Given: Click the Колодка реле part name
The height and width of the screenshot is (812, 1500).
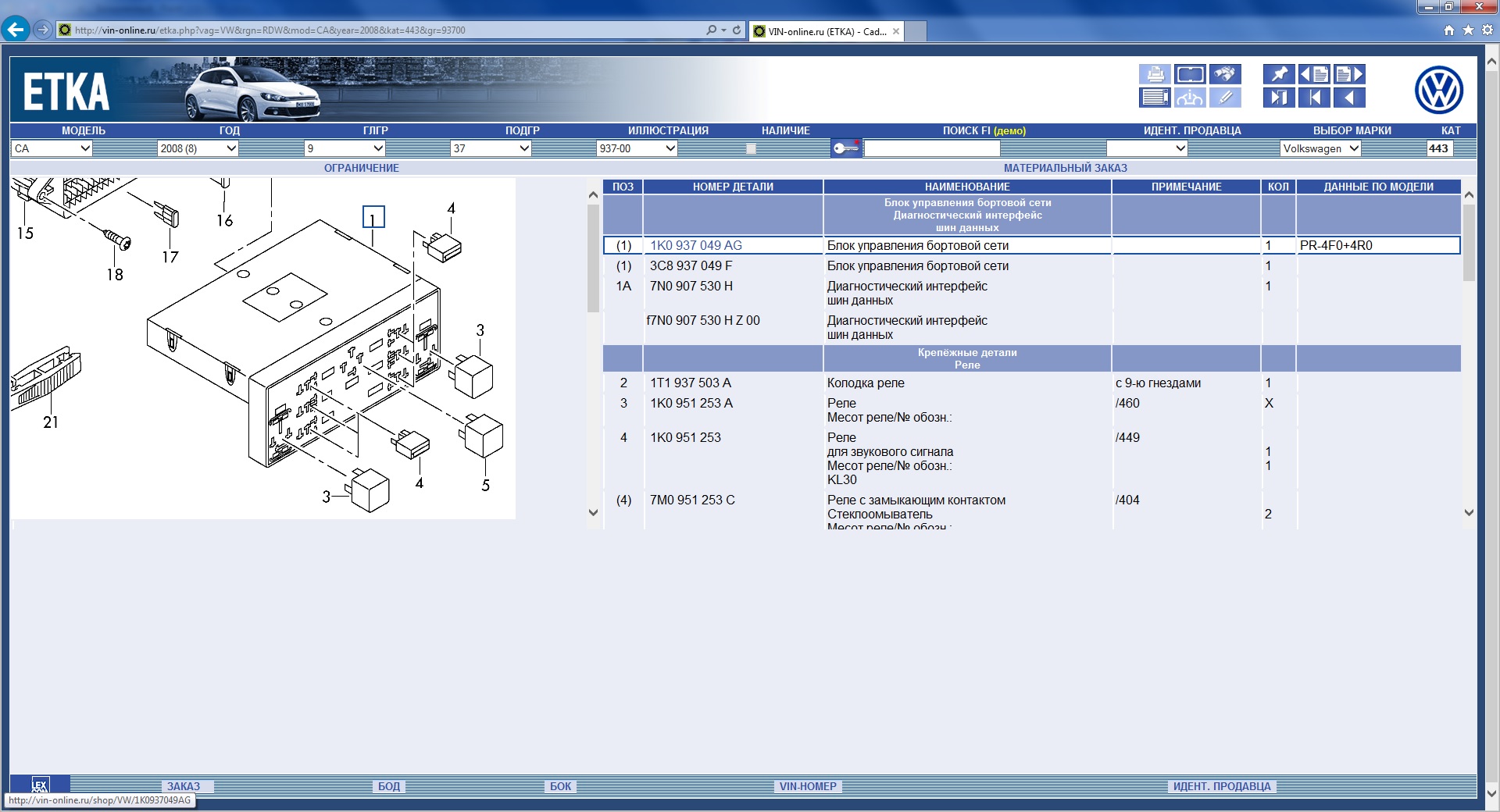Looking at the screenshot, I should pos(866,383).
